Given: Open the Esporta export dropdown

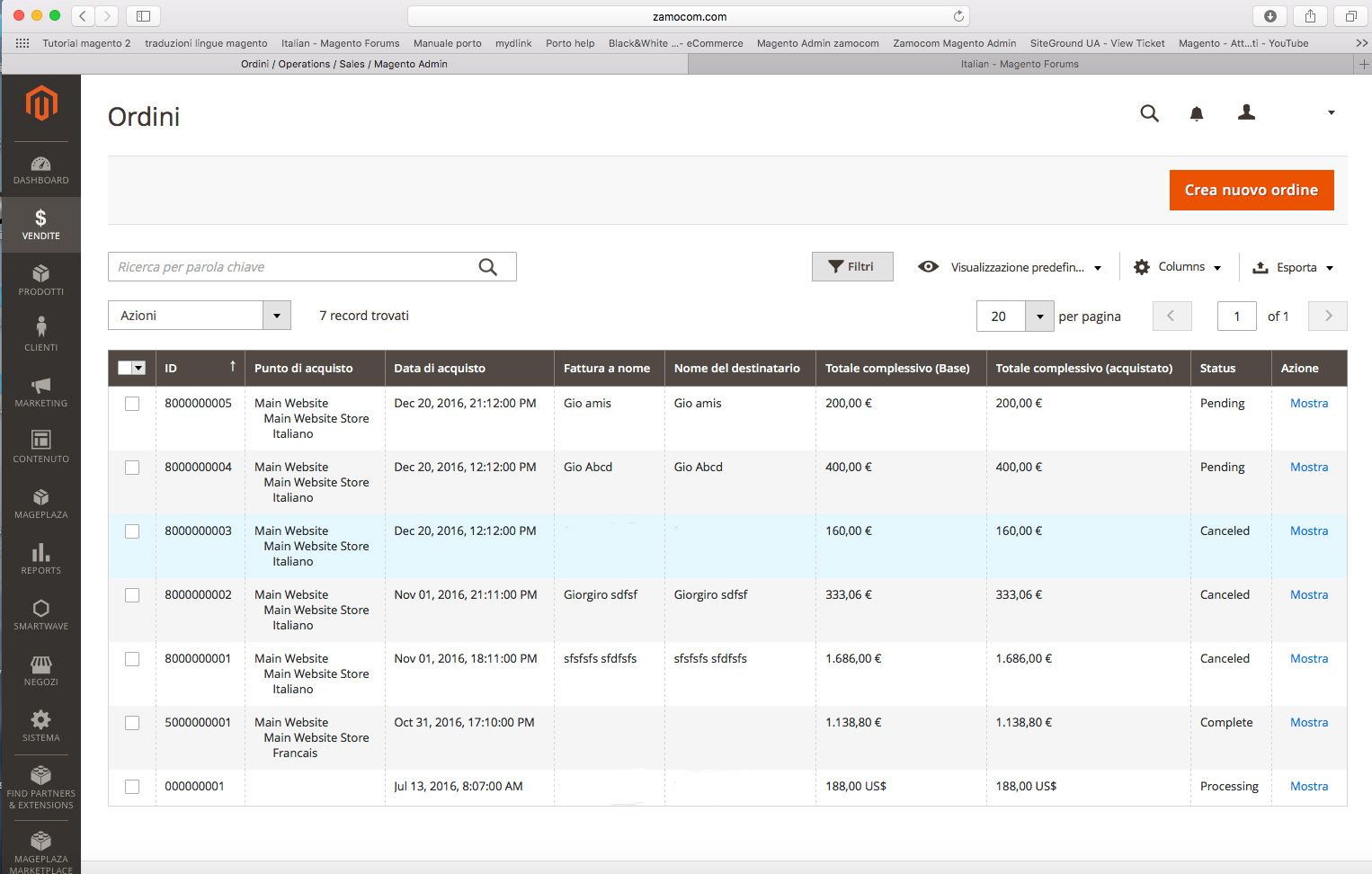Looking at the screenshot, I should click(1293, 267).
